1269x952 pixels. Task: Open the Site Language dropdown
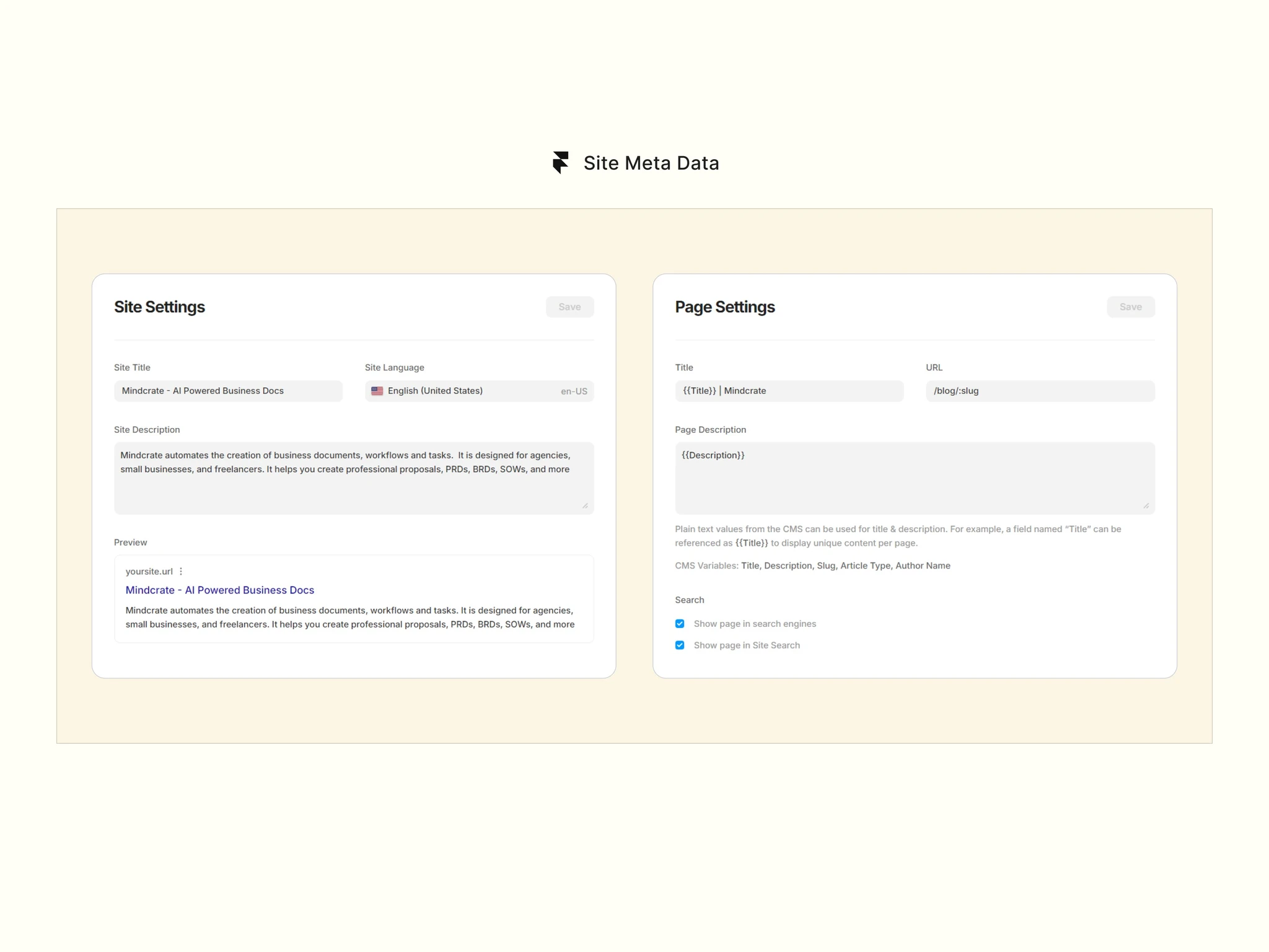[x=479, y=391]
